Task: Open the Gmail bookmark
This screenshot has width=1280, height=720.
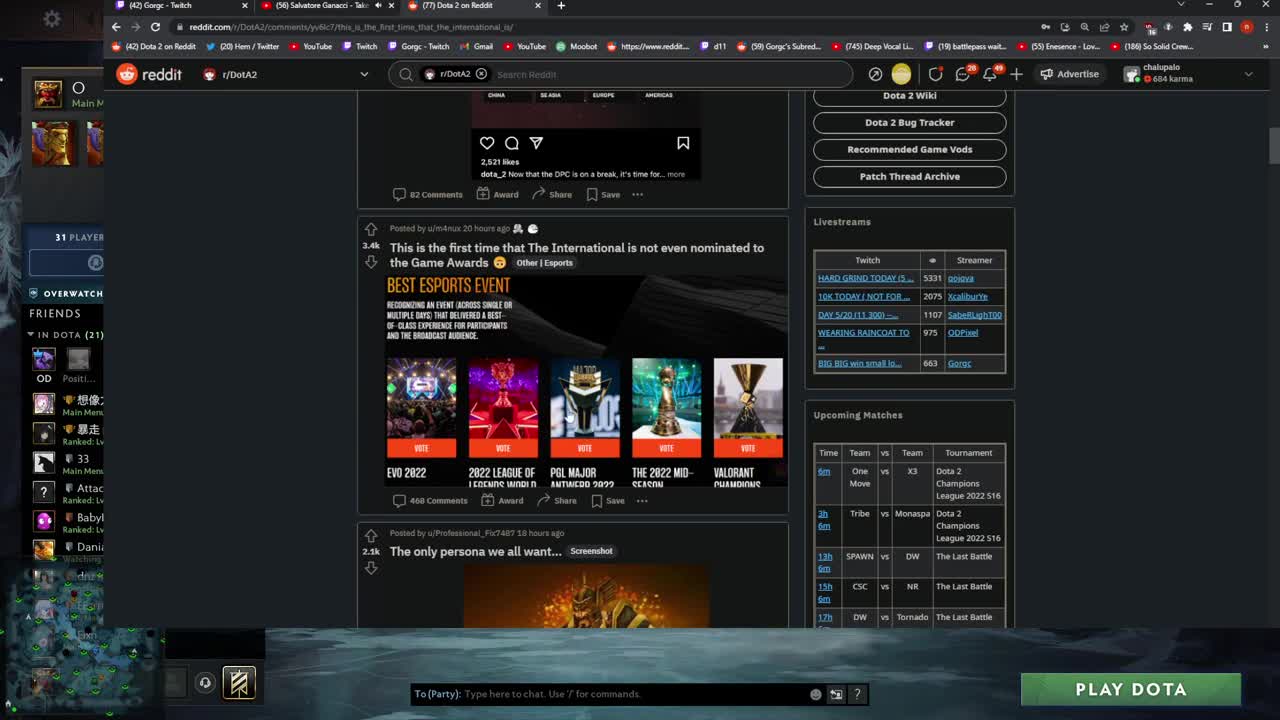Action: click(x=476, y=46)
